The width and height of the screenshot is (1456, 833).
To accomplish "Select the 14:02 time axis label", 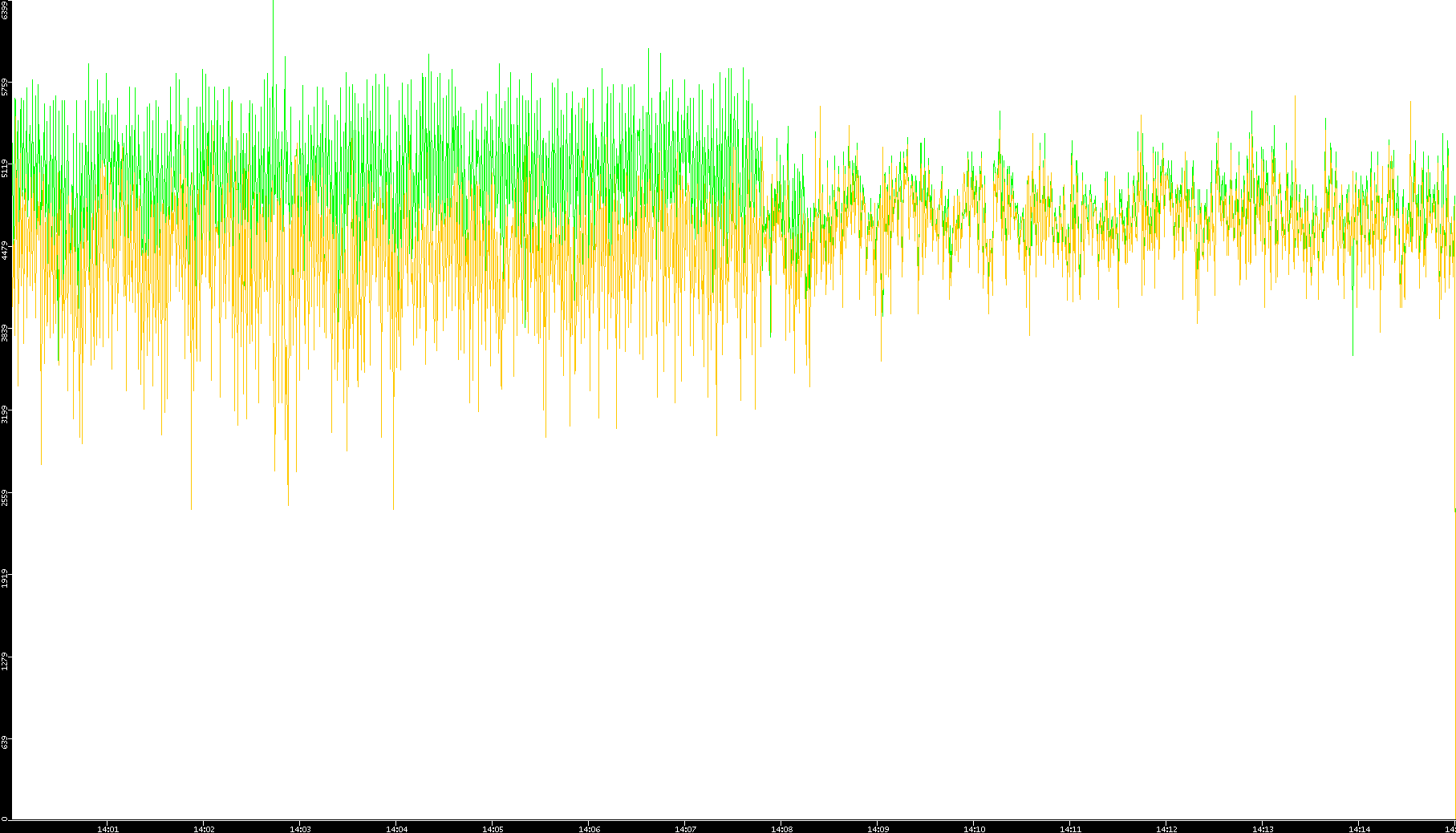I will (x=204, y=829).
